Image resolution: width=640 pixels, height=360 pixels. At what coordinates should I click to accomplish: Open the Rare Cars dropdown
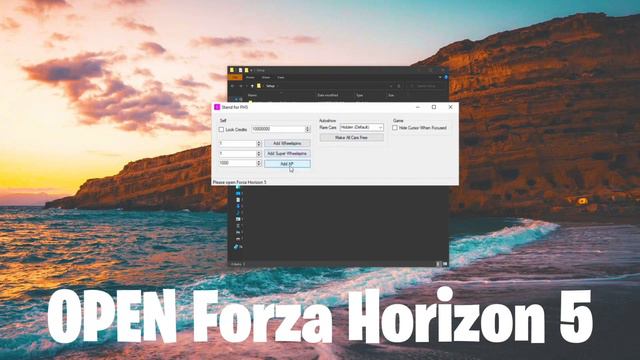(x=362, y=127)
